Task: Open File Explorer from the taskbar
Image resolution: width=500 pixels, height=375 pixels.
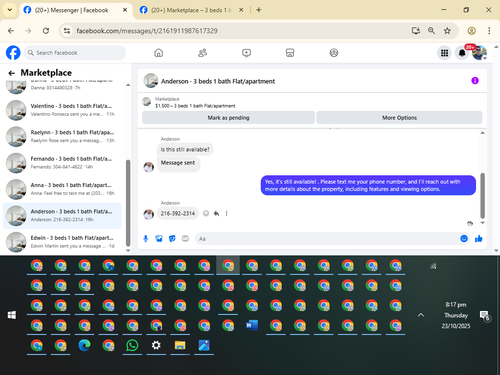Action: [180, 345]
